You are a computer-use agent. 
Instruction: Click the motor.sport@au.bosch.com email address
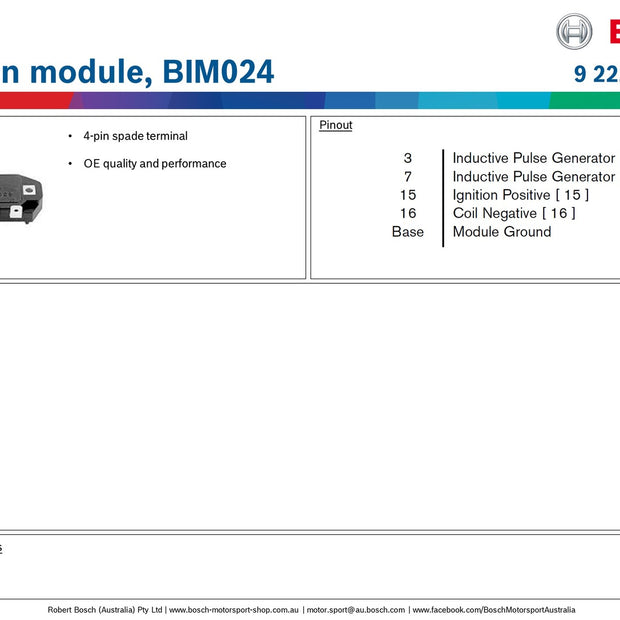click(356, 610)
